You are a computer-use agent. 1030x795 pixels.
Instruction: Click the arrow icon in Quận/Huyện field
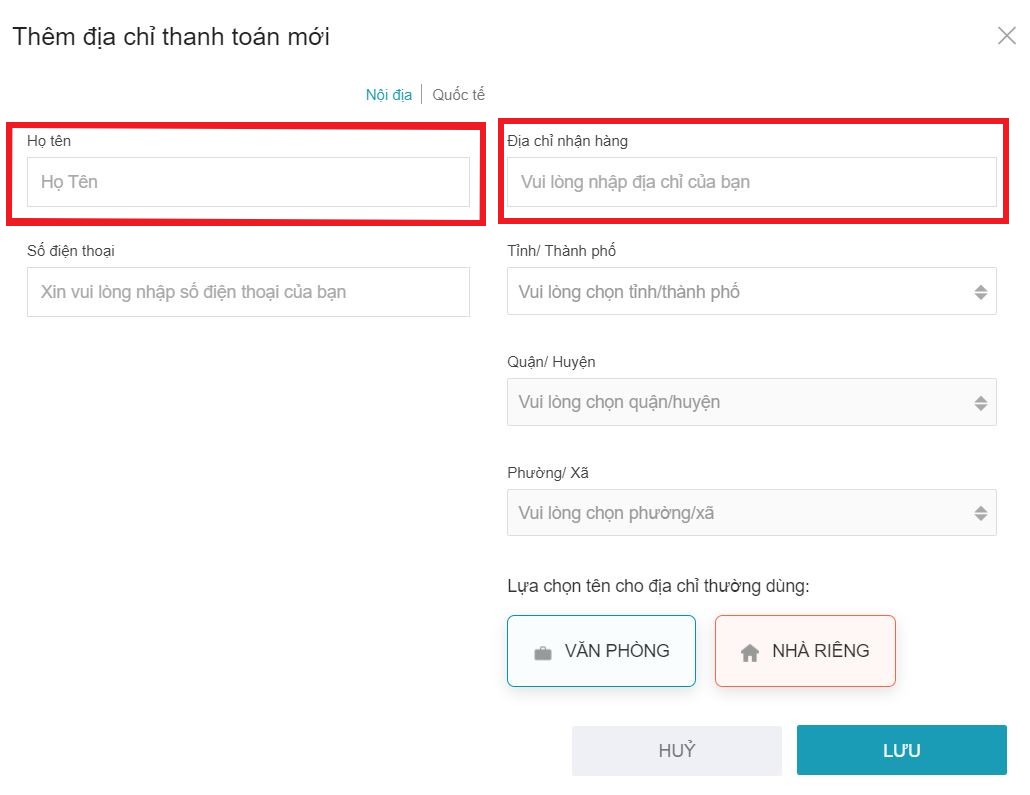(x=980, y=403)
